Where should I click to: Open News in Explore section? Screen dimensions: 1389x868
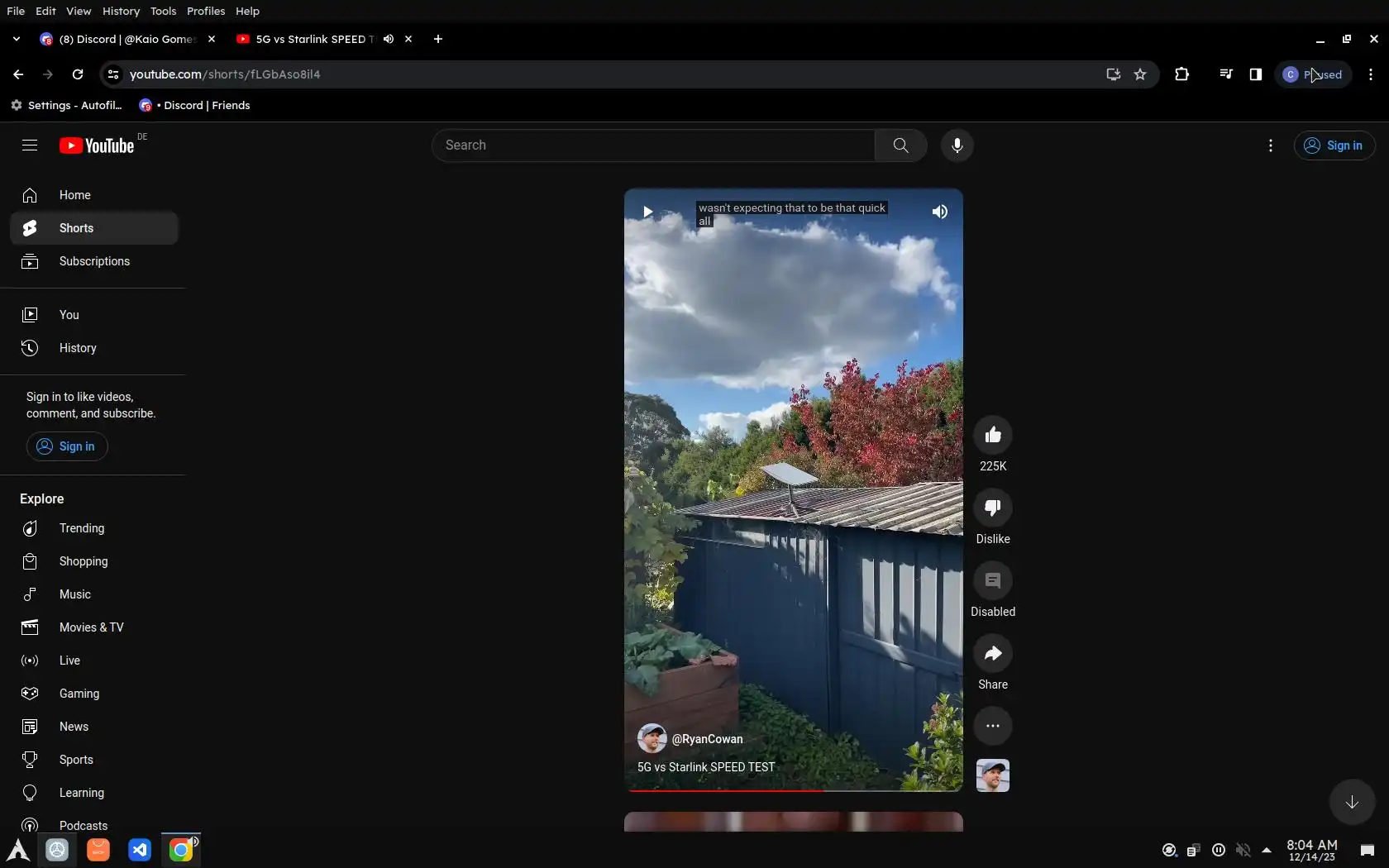tap(94, 727)
